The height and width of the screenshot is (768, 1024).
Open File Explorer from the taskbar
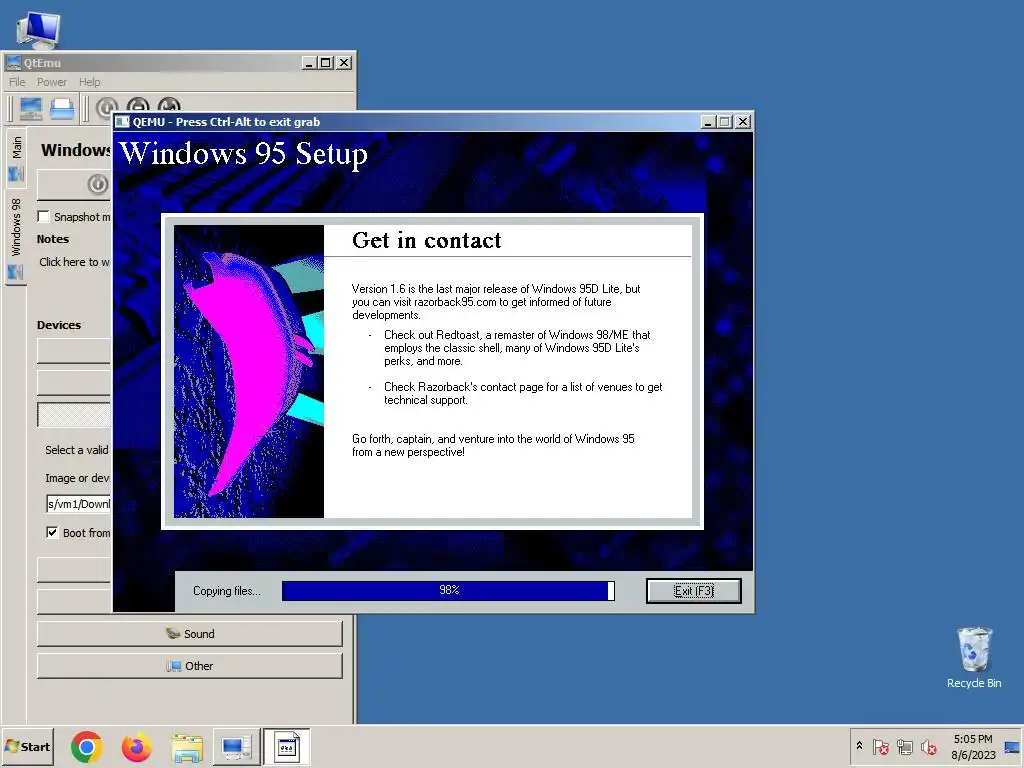(187, 746)
